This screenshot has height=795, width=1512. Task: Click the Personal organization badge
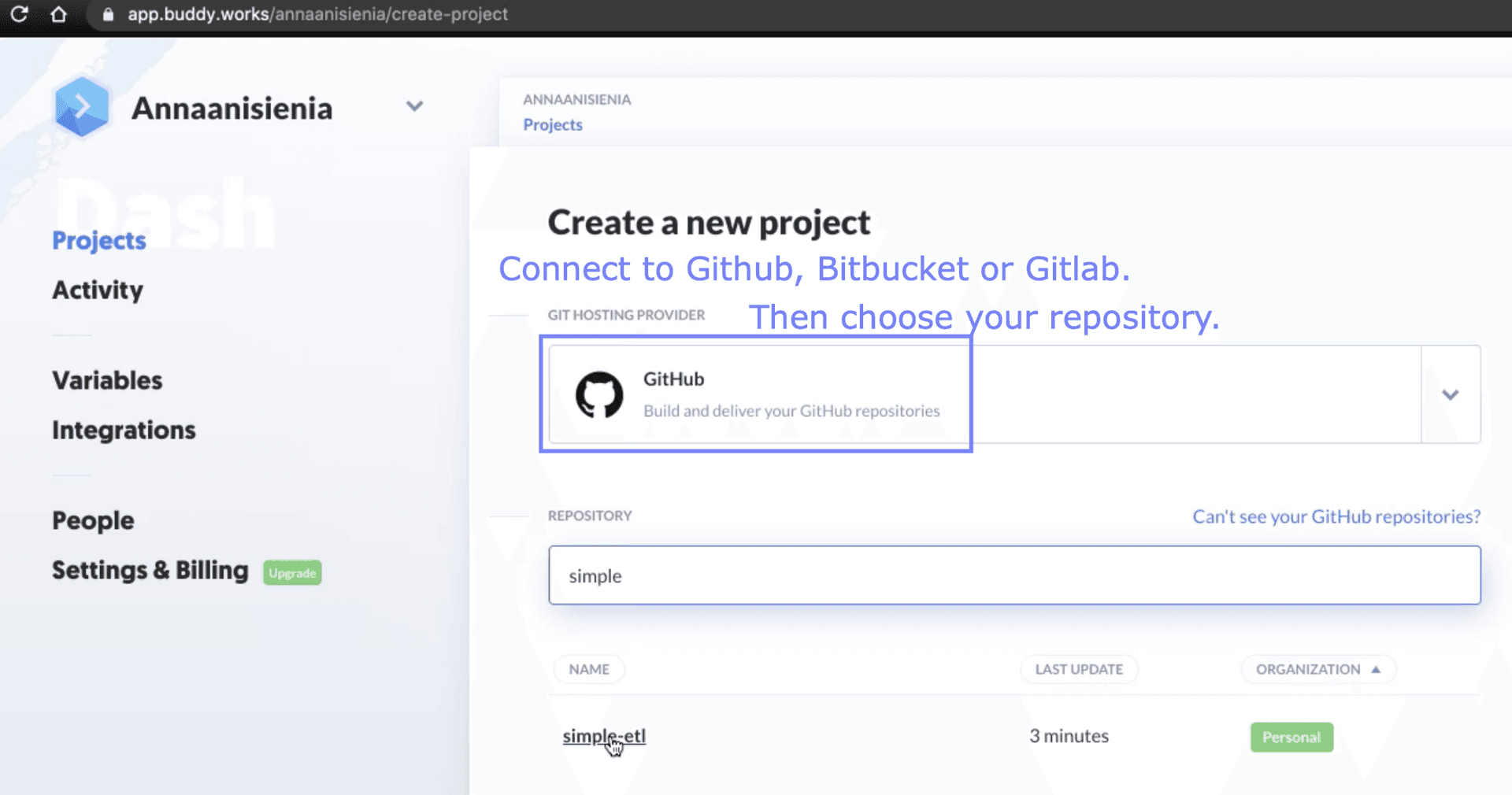pos(1291,737)
